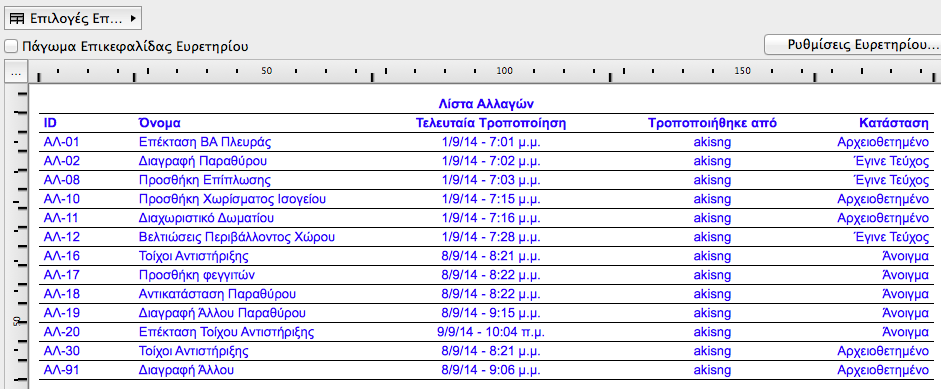Click the Επέκταση ΒΑ Πλευράς name cell
Image resolution: width=941 pixels, height=389 pixels.
pos(205,142)
